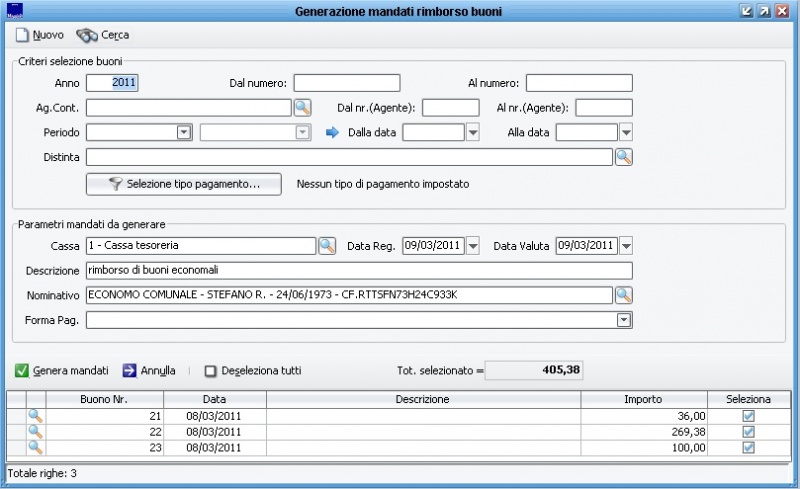The width and height of the screenshot is (800, 489).
Task: Click the Nominativo field with ECONOMO COMUNALE
Action: coord(349,295)
